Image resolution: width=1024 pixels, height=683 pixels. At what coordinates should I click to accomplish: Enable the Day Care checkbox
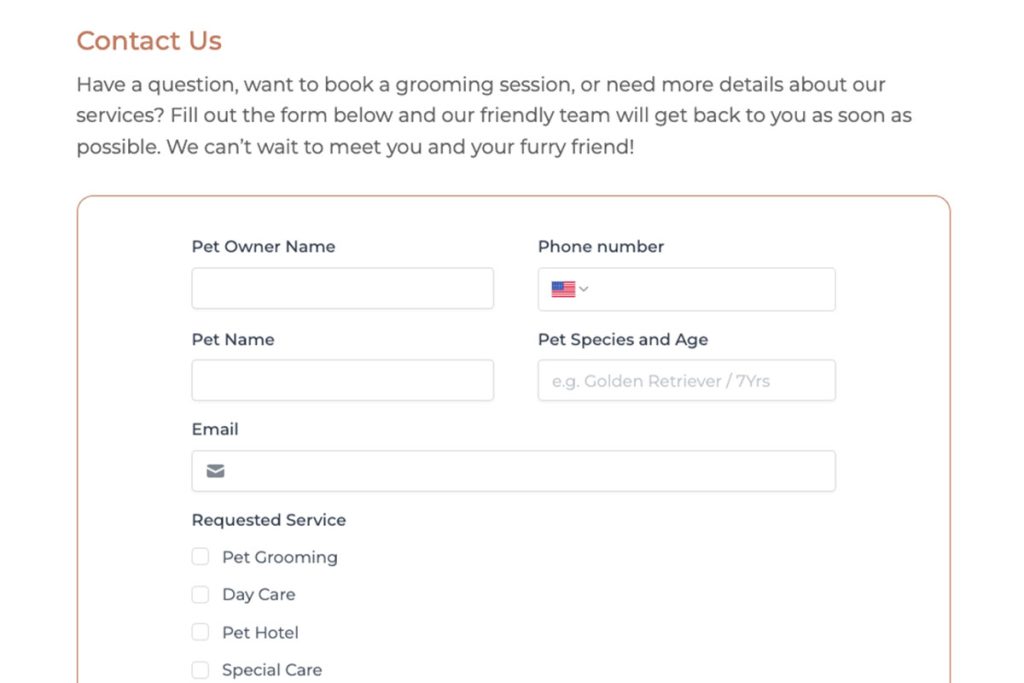point(201,595)
